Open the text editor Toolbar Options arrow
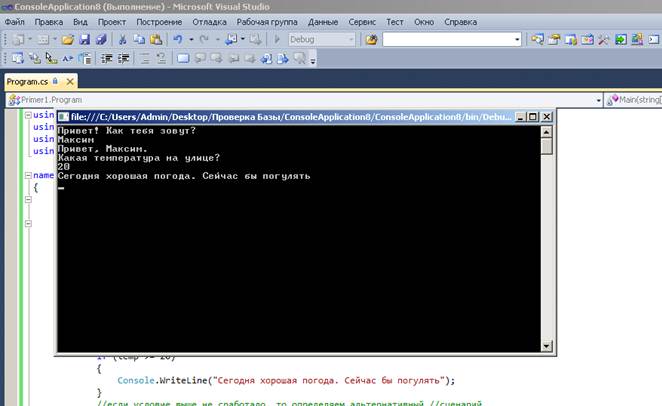Viewport: 662px width, 406px height. [313, 59]
